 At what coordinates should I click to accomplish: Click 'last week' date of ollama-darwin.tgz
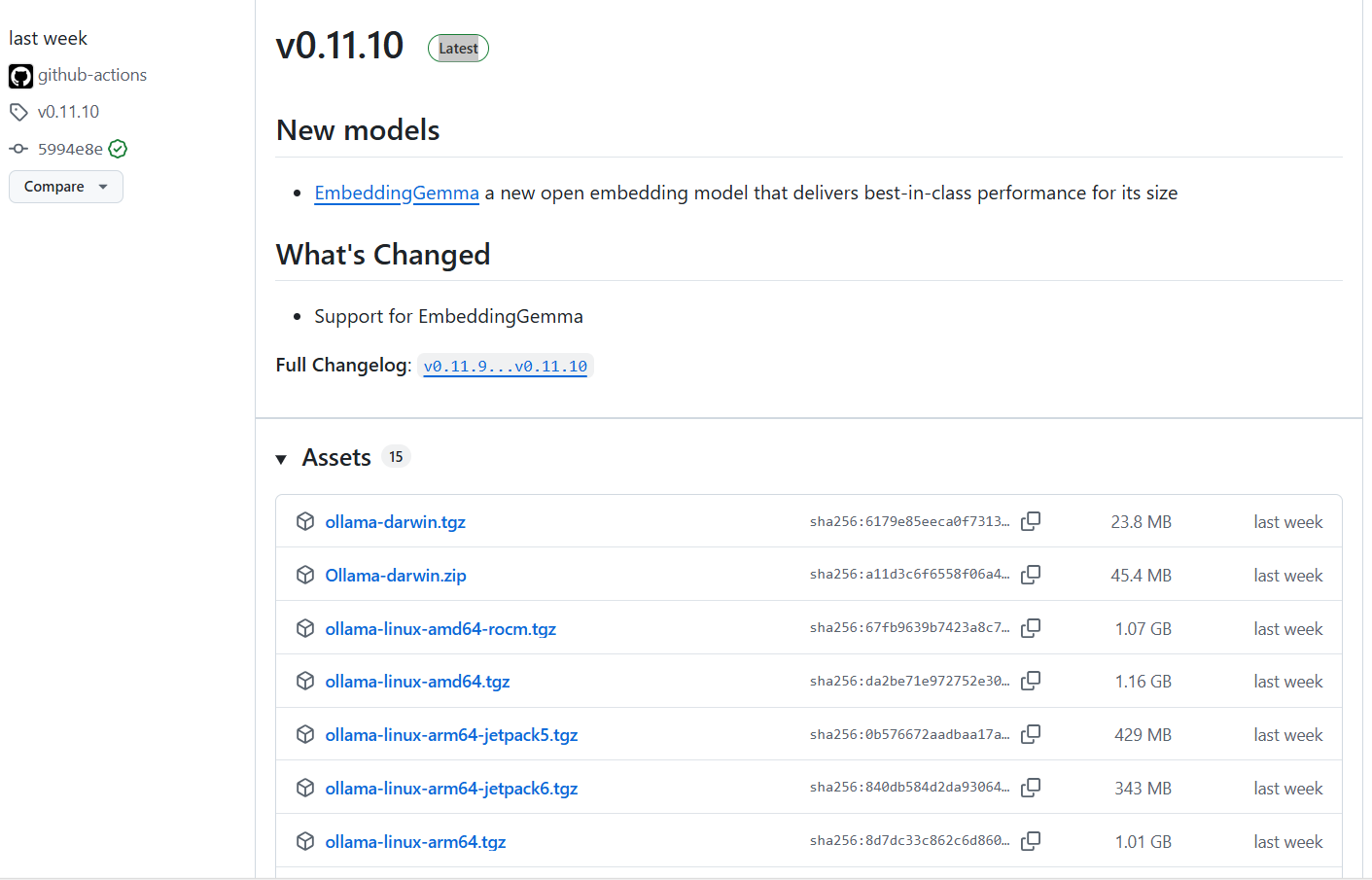click(x=1287, y=522)
